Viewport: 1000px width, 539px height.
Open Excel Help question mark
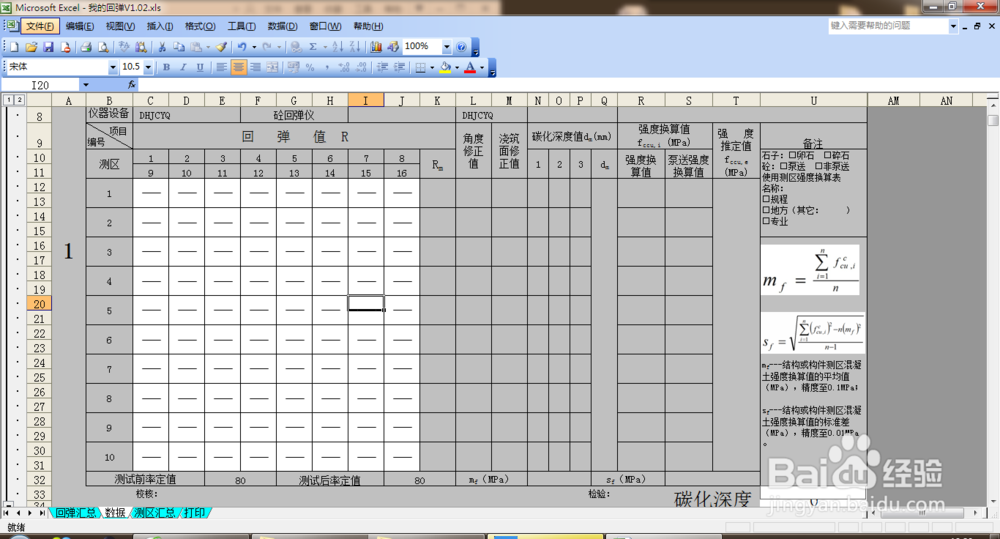[461, 47]
